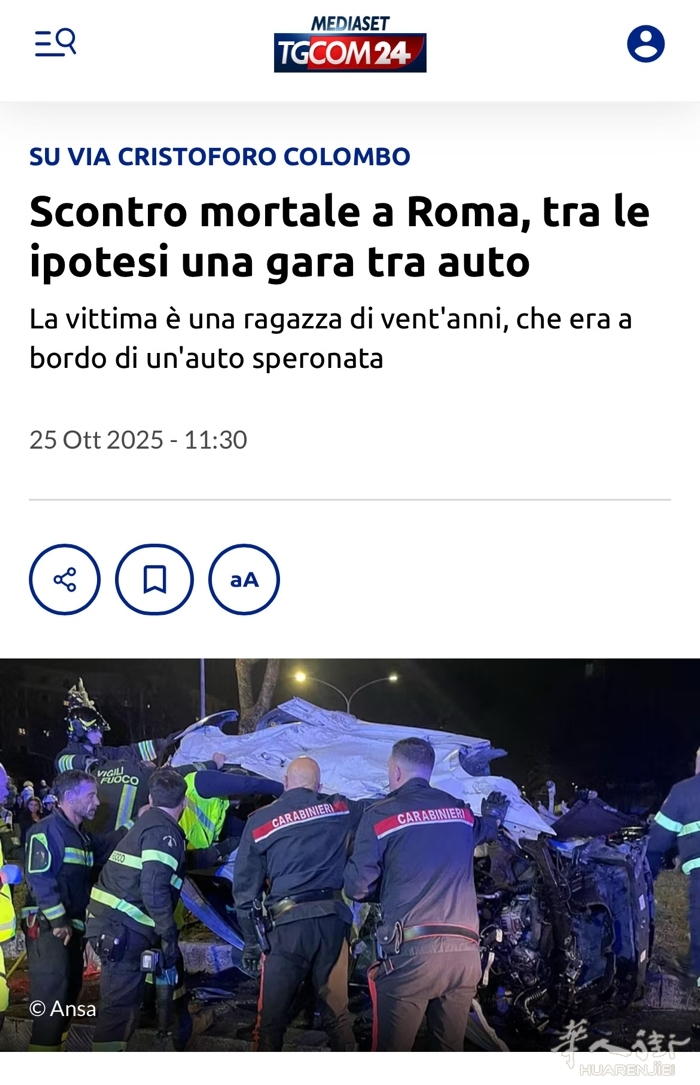
Task: Select the Scontro mortale a Roma headline
Action: coord(340,237)
